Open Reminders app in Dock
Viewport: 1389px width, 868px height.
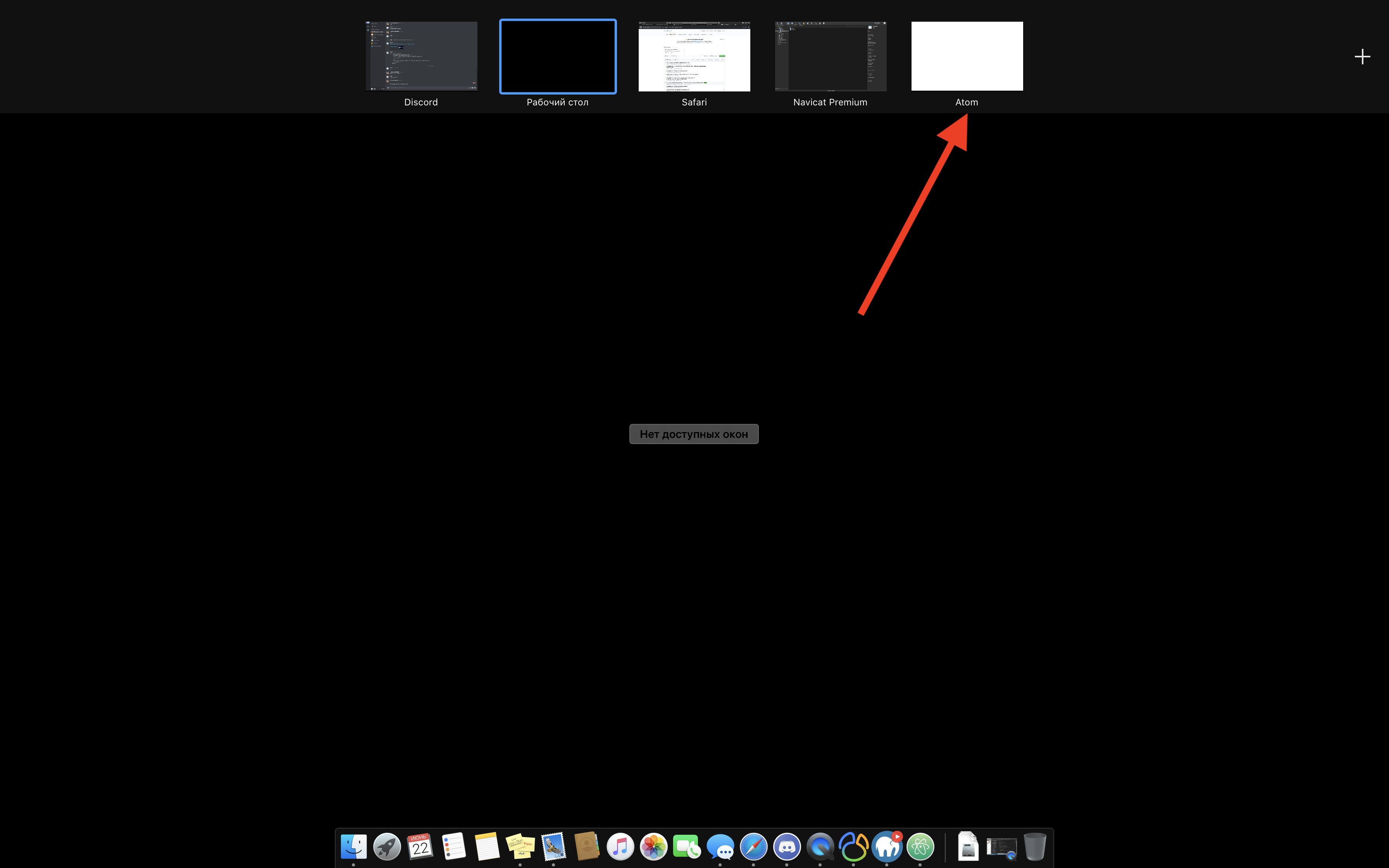pyautogui.click(x=453, y=846)
